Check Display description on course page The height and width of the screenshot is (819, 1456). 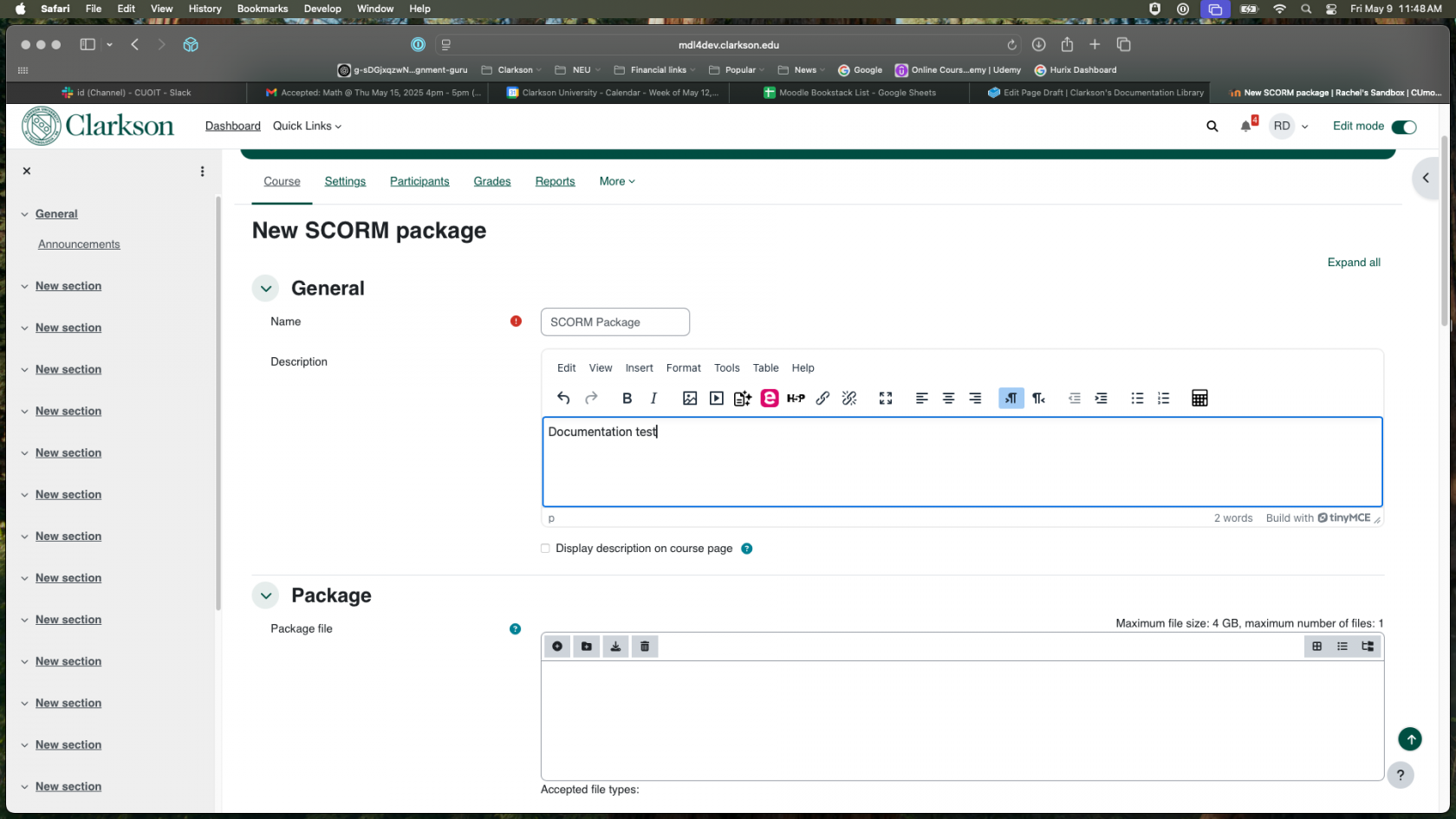pyautogui.click(x=545, y=549)
